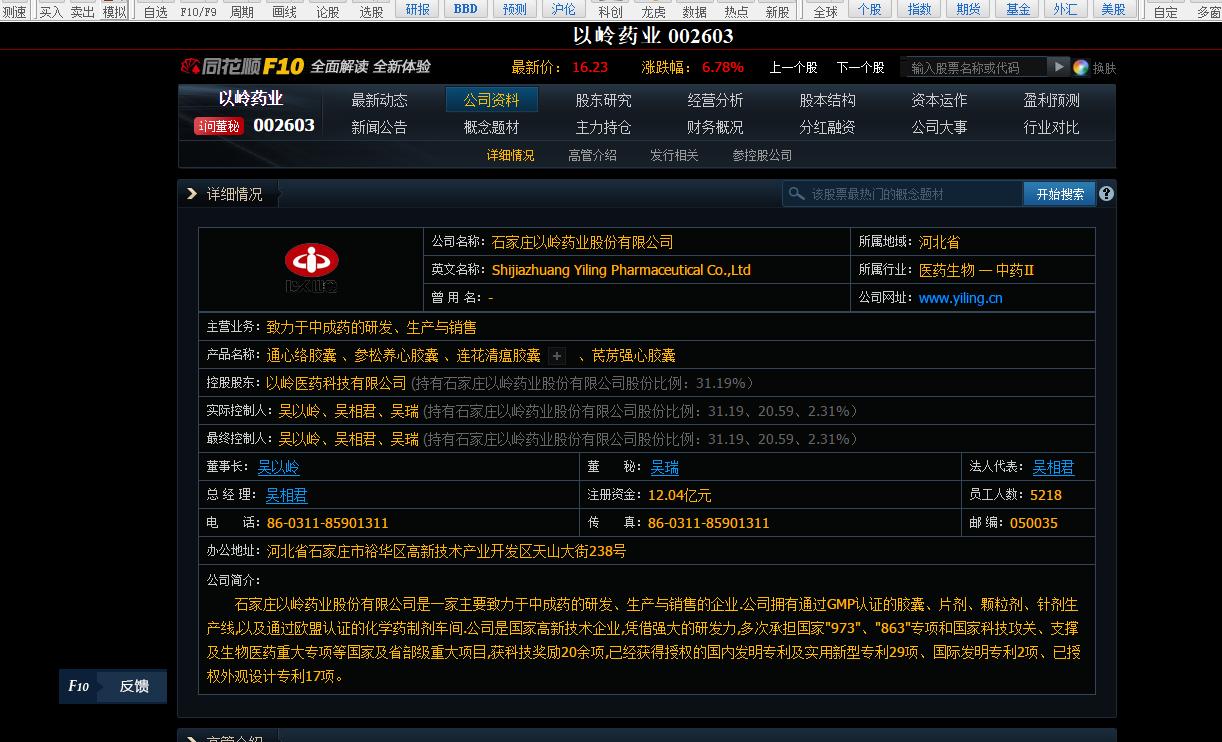
Task: Switch to the 股东研究 tab
Action: tap(605, 99)
